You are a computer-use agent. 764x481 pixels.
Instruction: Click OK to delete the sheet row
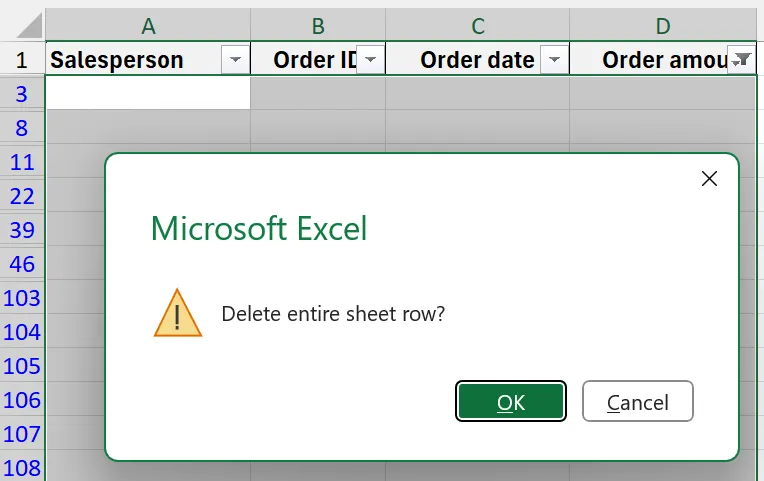pos(511,402)
